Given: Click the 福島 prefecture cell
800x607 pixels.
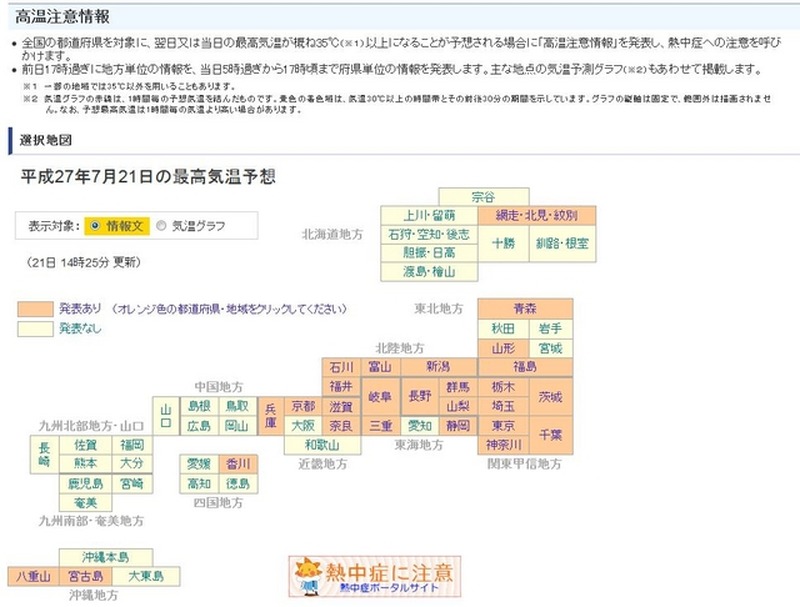Looking at the screenshot, I should coord(525,367).
